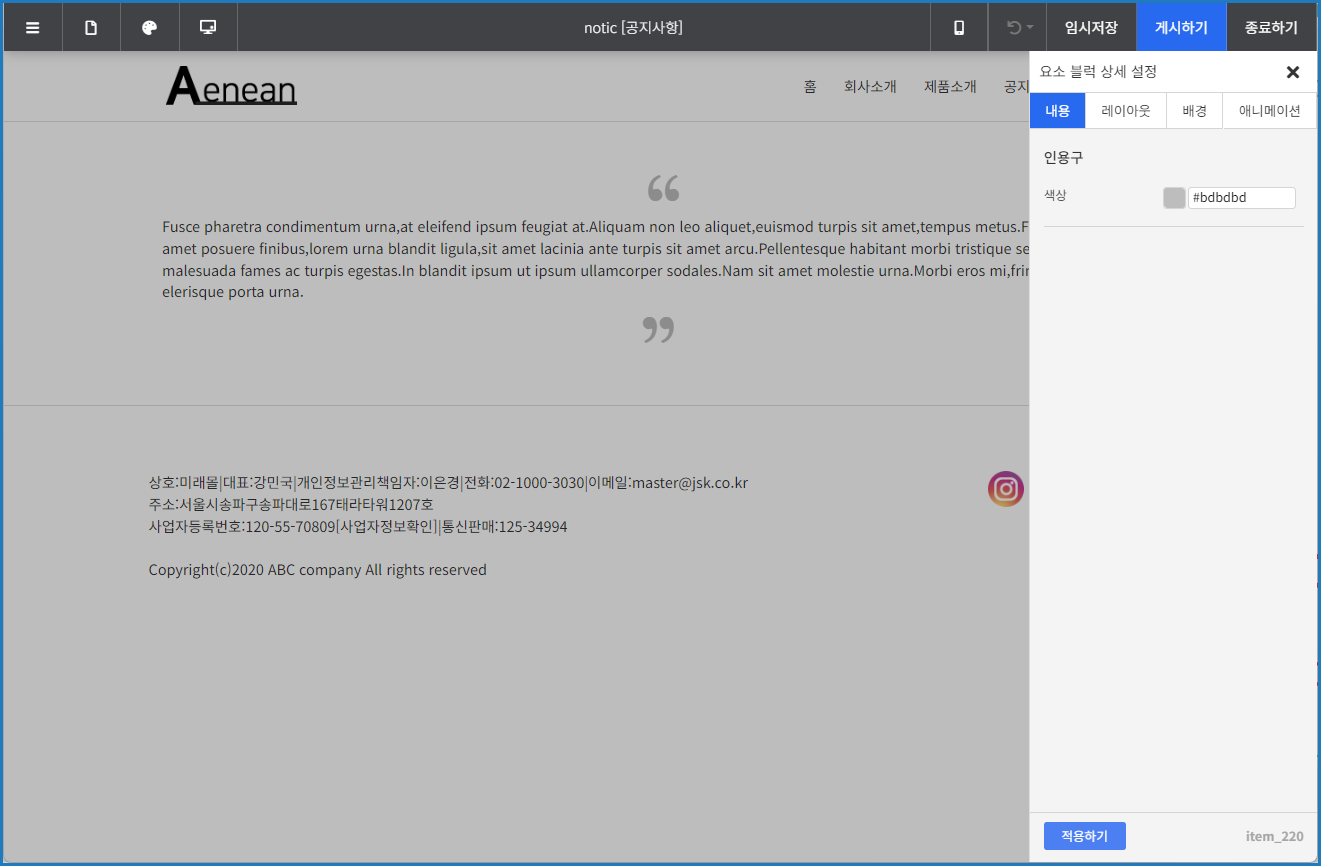Click the 종료하기 exit button
This screenshot has height=866, width=1321.
tap(1271, 28)
